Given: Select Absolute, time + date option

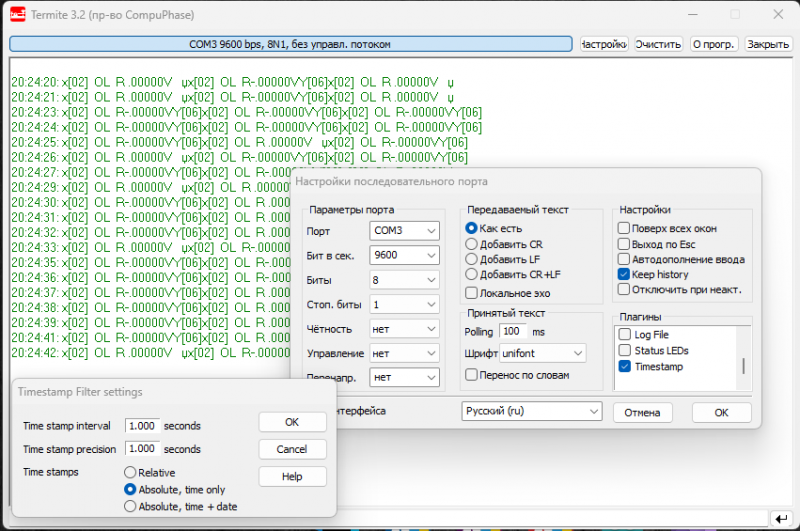Looking at the screenshot, I should pyautogui.click(x=130, y=506).
